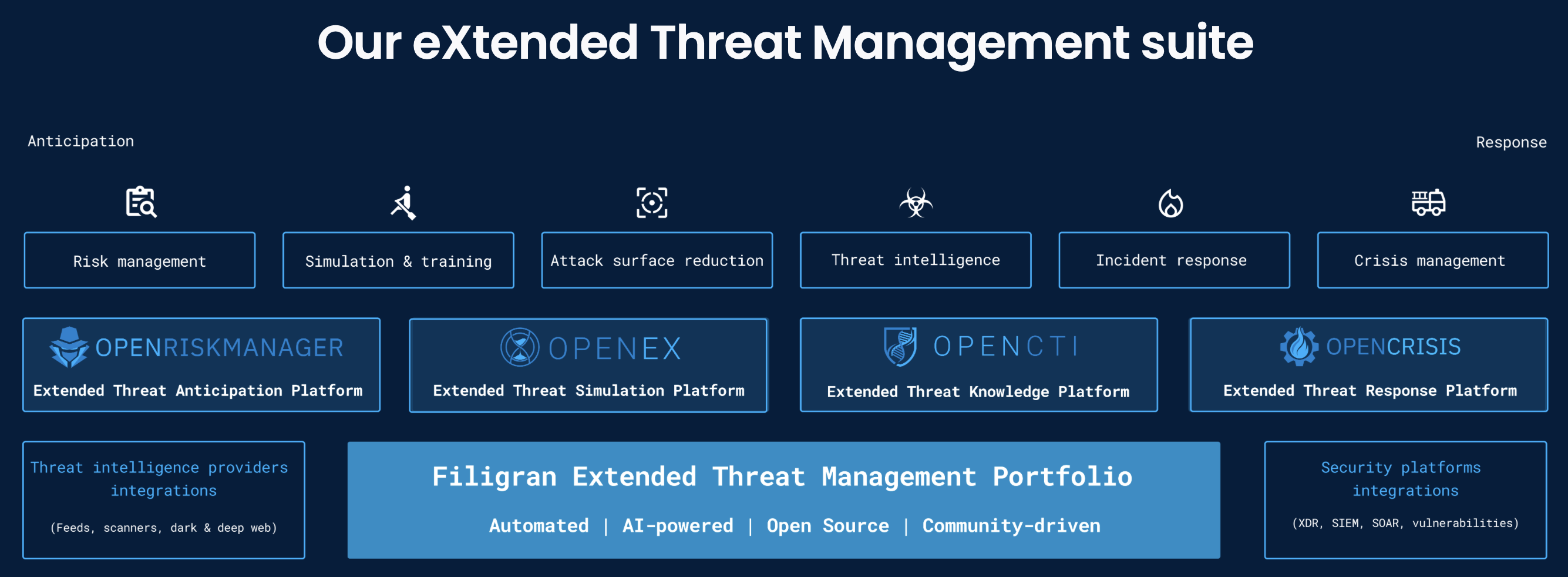Select the flame Incident response icon
The image size is (1568, 577).
pos(1172,202)
